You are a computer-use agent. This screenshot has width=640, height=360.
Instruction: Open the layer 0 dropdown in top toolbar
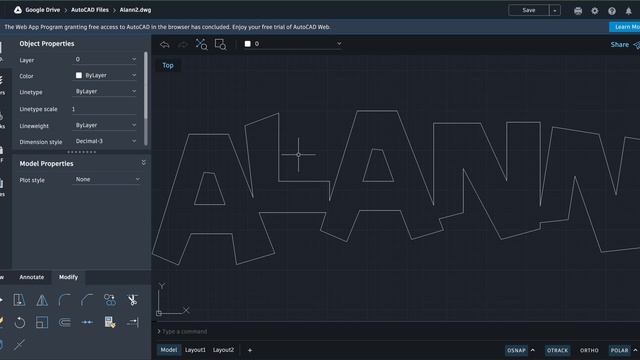(x=293, y=44)
